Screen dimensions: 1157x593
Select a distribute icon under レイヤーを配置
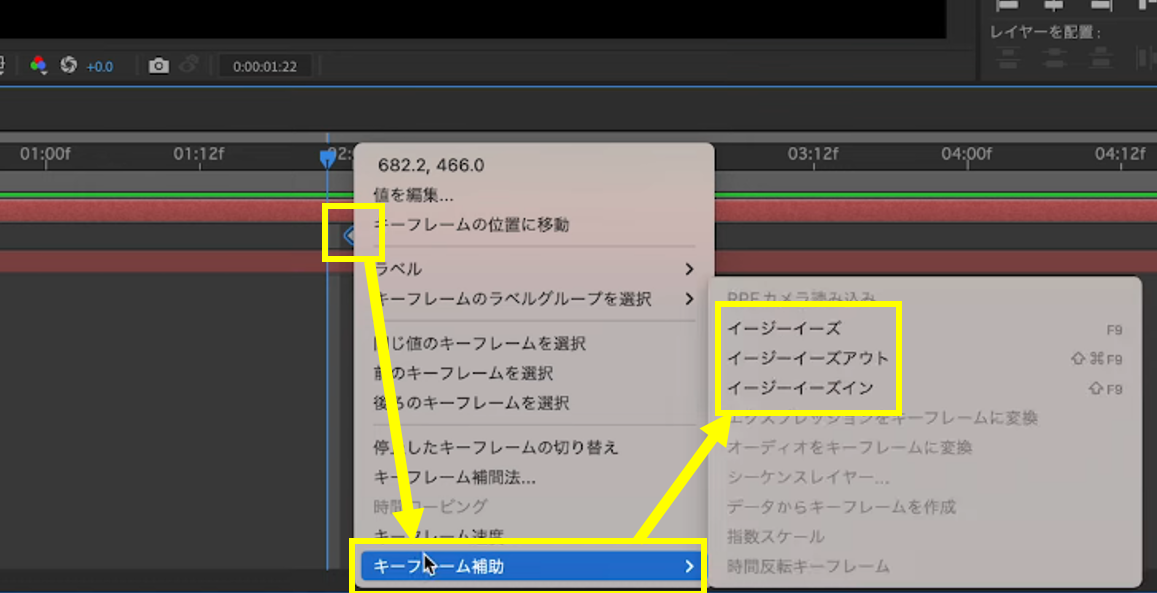tap(1007, 58)
